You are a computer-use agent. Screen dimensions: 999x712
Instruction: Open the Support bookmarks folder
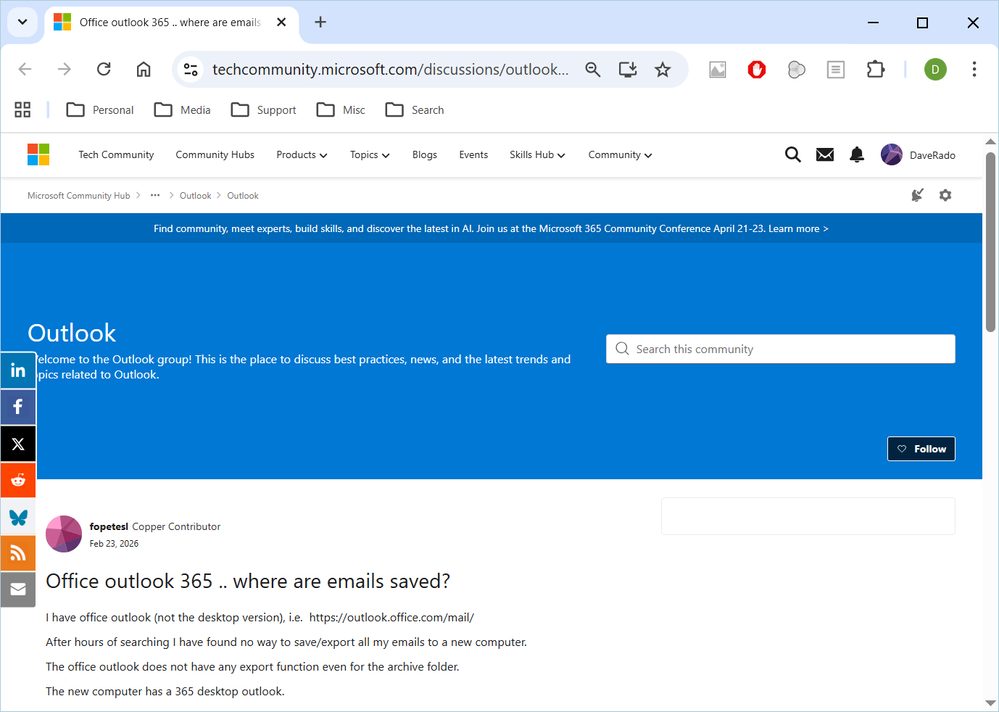tap(263, 110)
